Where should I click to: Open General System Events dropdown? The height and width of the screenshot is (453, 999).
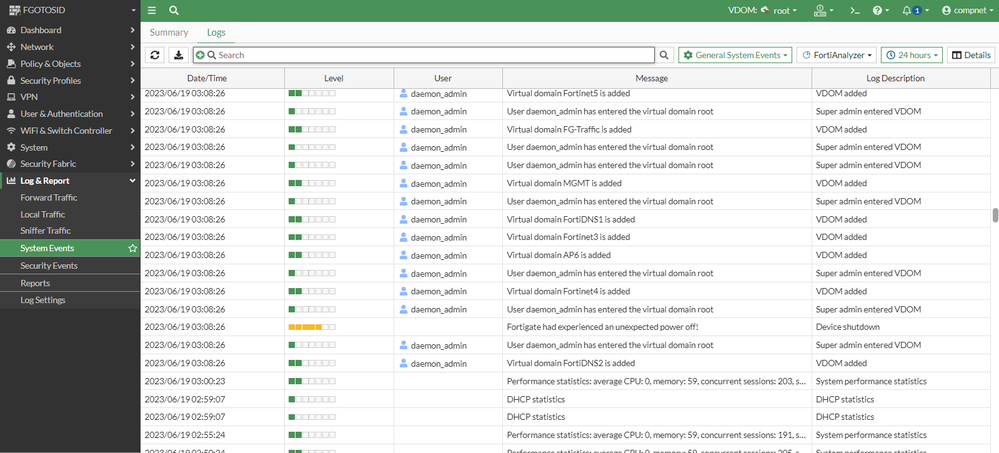[x=735, y=55]
